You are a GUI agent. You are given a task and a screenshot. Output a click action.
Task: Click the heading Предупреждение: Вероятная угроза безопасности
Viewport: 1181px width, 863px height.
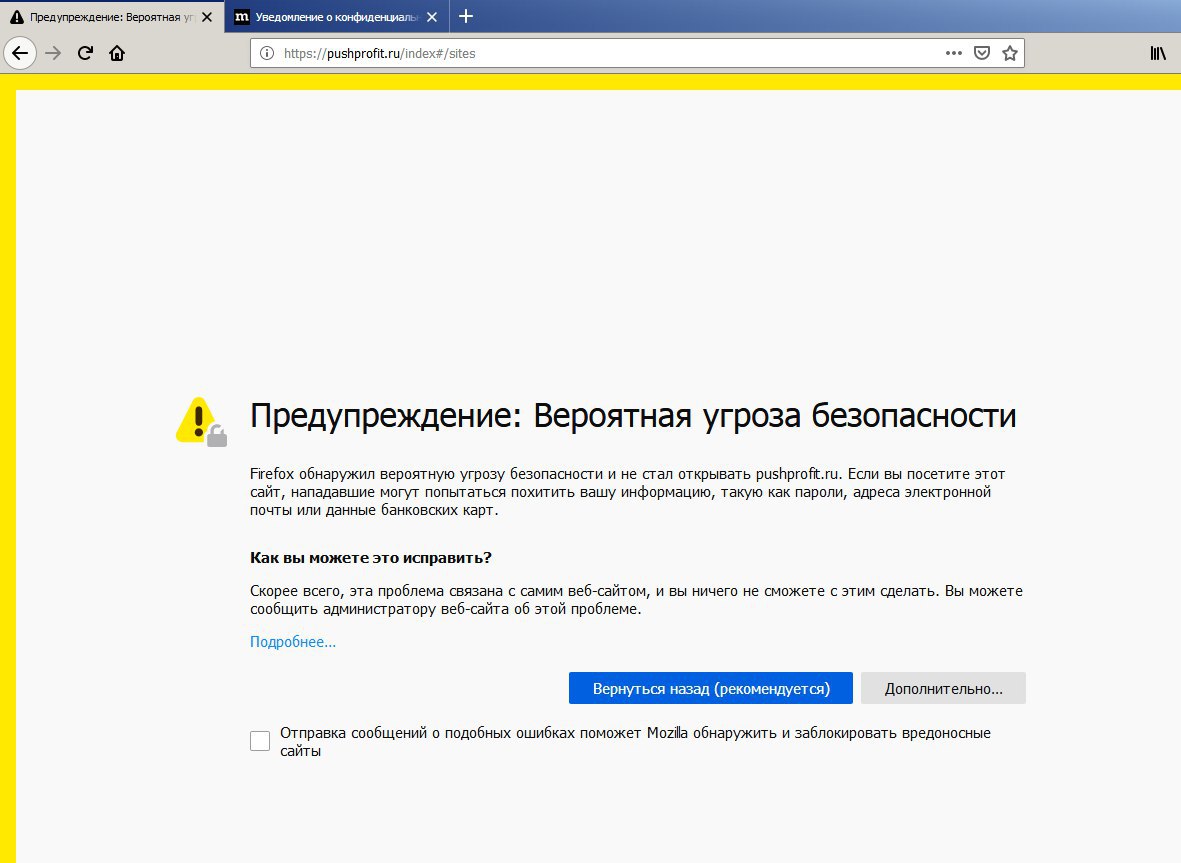click(x=633, y=416)
